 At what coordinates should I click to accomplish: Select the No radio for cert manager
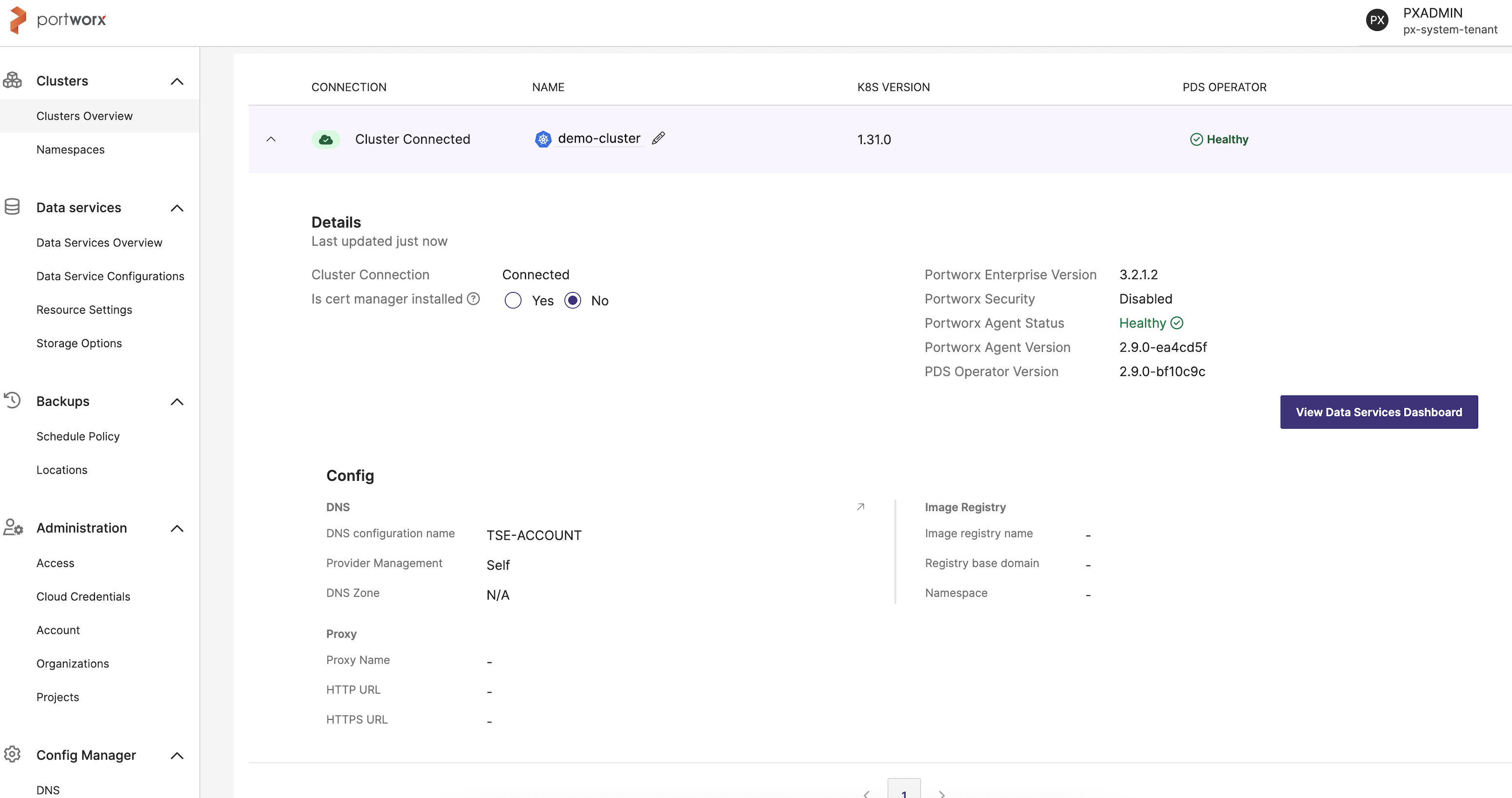[x=572, y=301]
